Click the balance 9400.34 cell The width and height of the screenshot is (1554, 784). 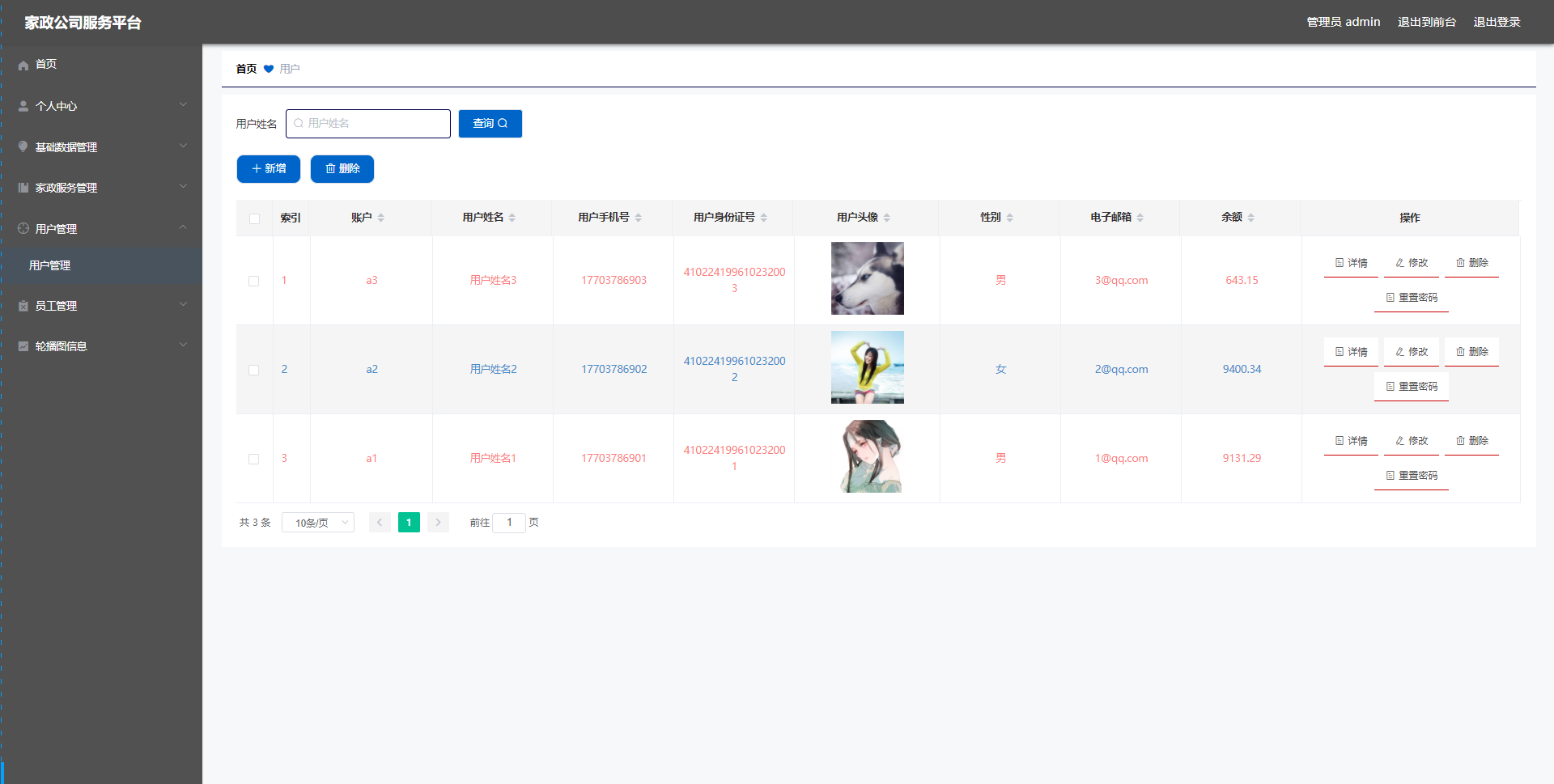1242,370
